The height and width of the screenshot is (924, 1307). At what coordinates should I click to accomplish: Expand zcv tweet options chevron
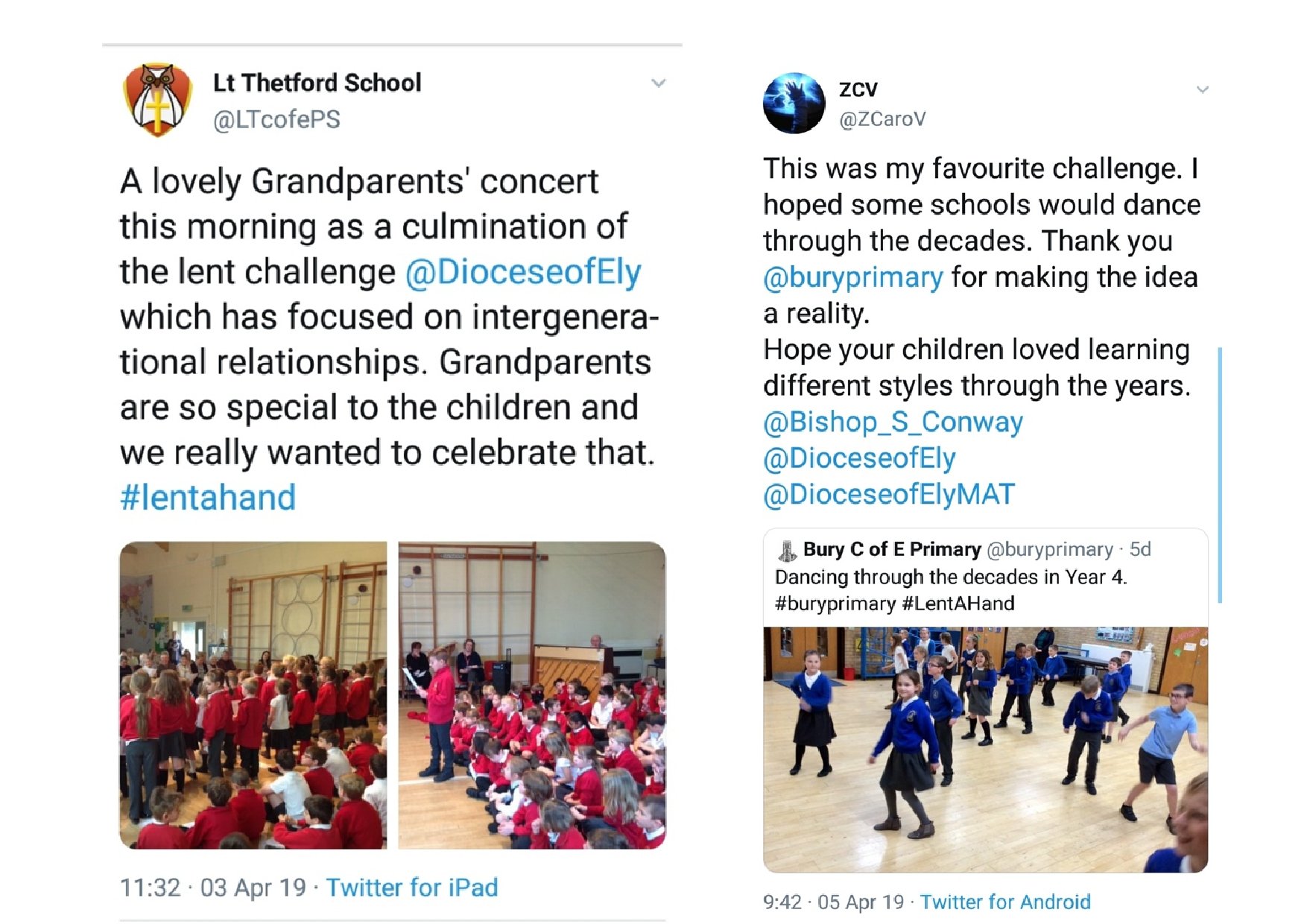[1202, 89]
